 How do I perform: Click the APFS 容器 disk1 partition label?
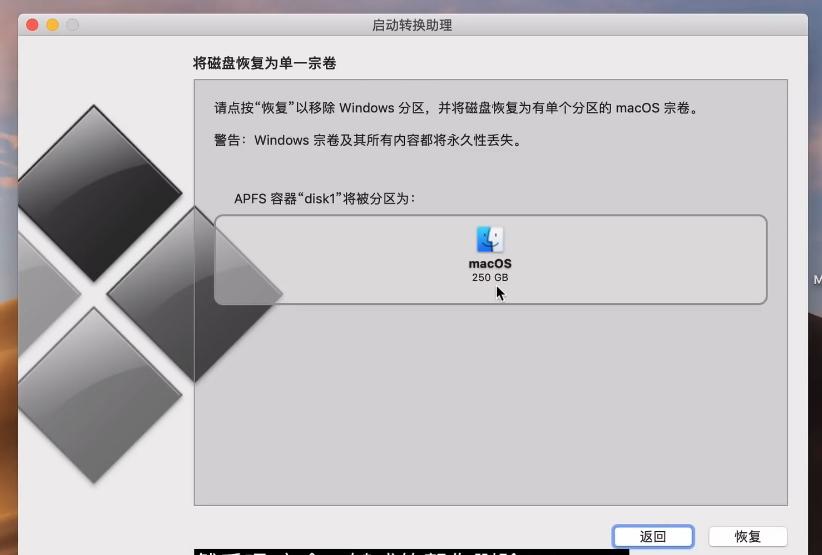pos(325,199)
